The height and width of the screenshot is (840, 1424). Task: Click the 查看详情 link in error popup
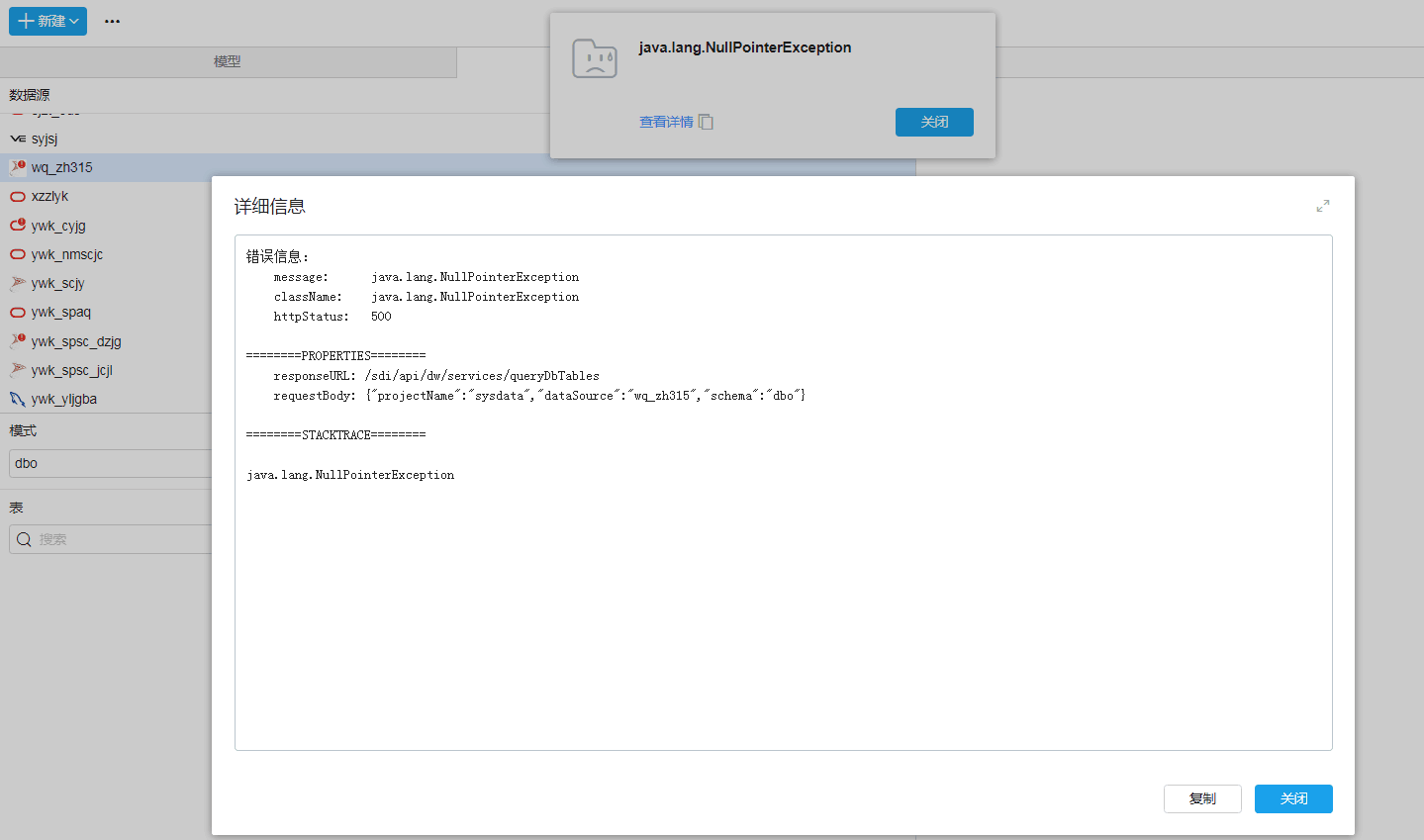click(666, 122)
